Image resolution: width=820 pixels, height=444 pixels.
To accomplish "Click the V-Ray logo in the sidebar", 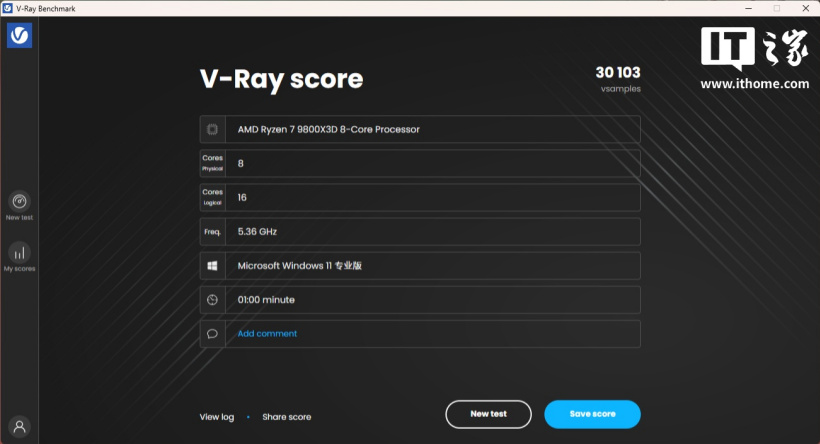I will [x=19, y=35].
